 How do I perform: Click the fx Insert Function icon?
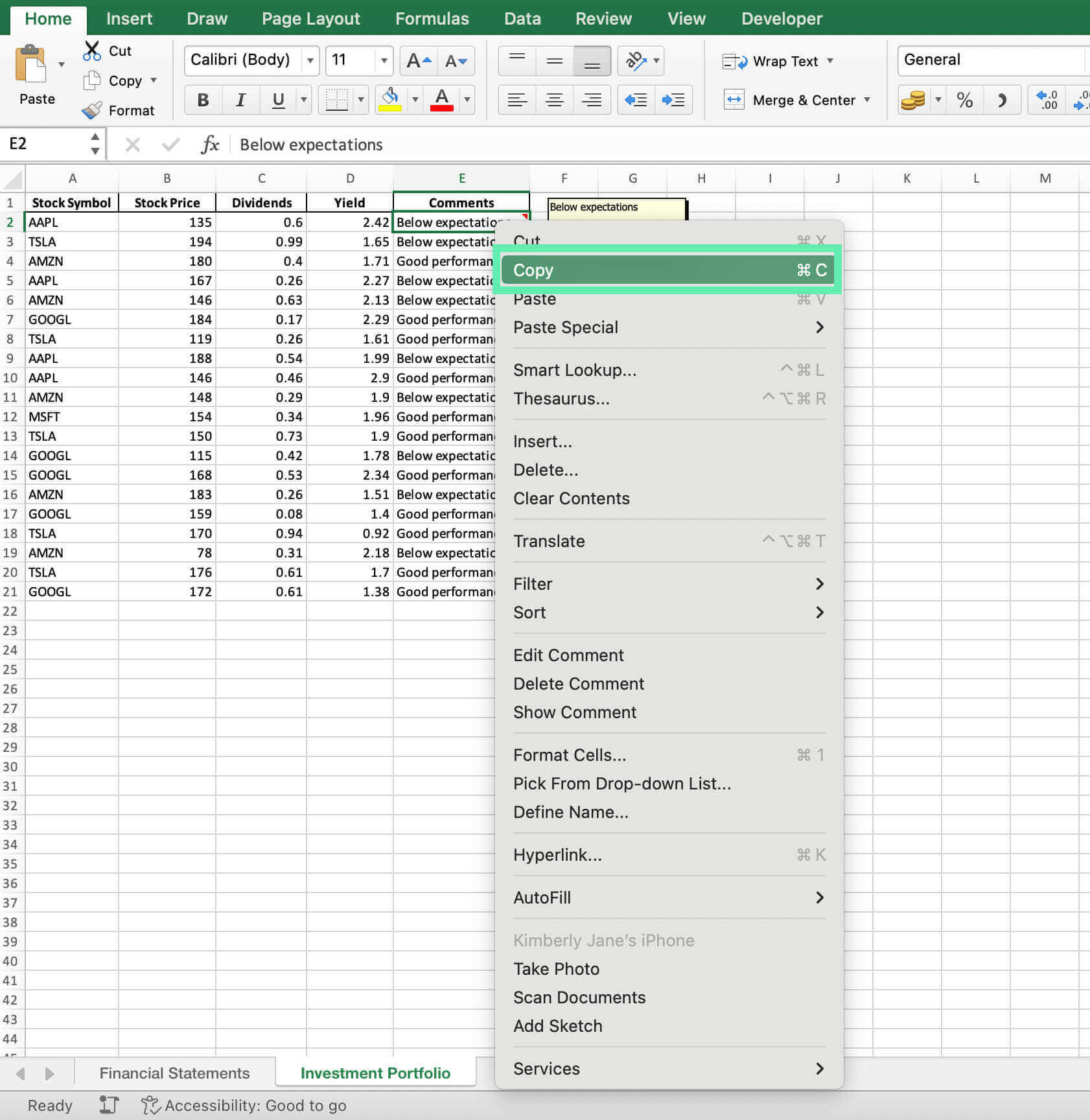pos(210,145)
